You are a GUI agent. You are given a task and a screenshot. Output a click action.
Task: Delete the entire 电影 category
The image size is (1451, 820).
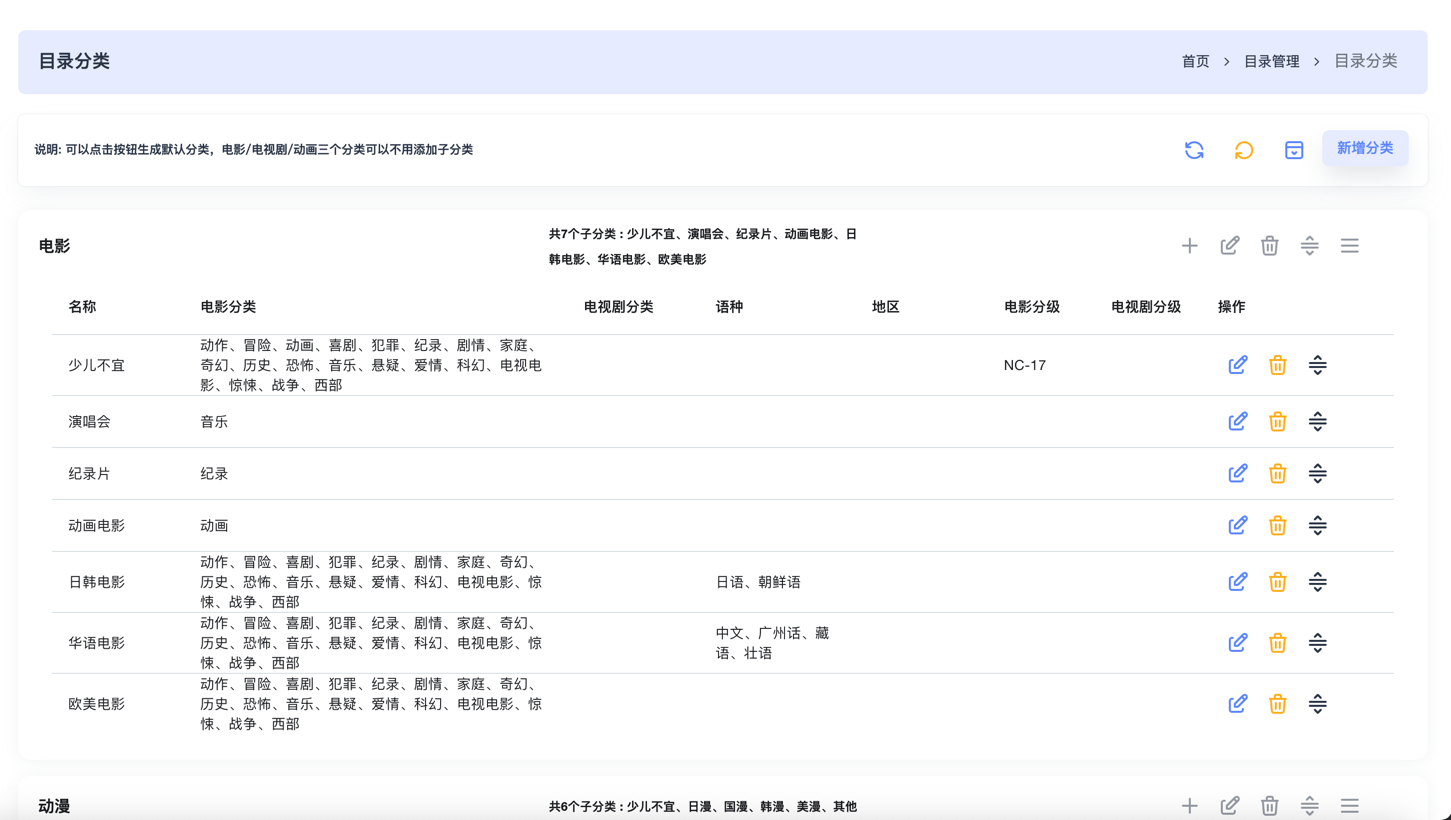[x=1269, y=246]
